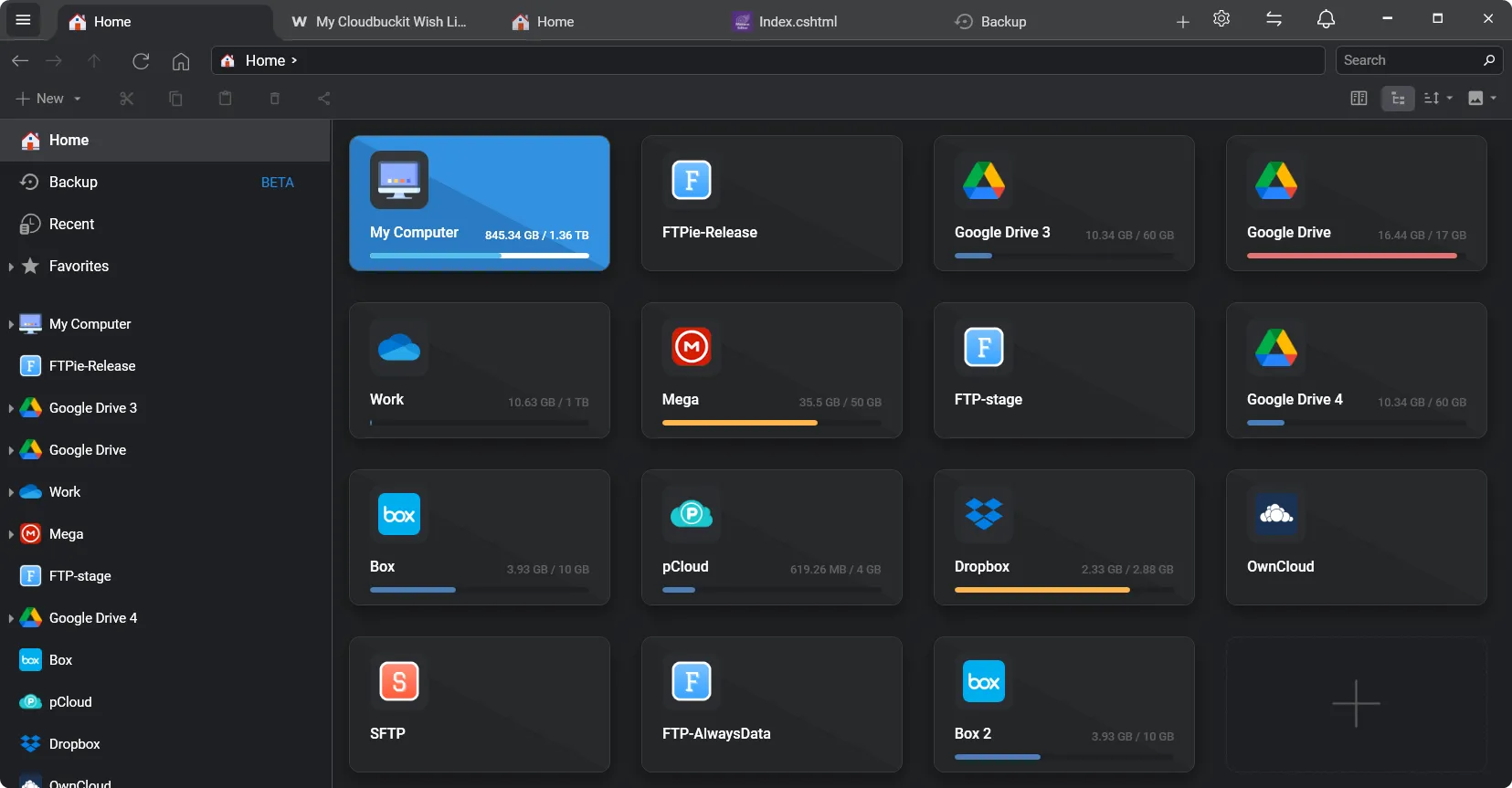1512x788 pixels.
Task: Open the Google Drive 3 card icon
Action: 984,180
